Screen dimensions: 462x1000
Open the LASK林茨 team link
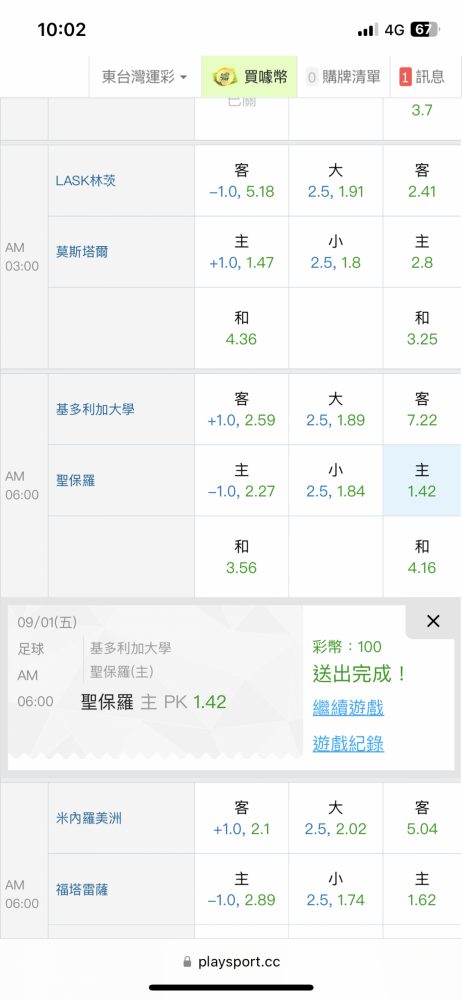coord(86,180)
